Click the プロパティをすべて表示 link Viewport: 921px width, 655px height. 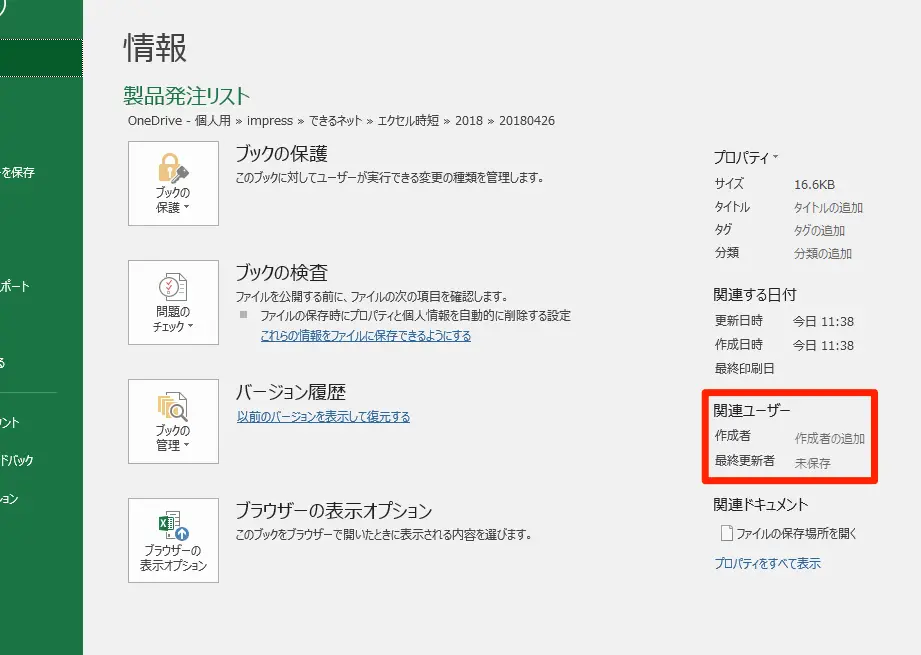pos(767,564)
